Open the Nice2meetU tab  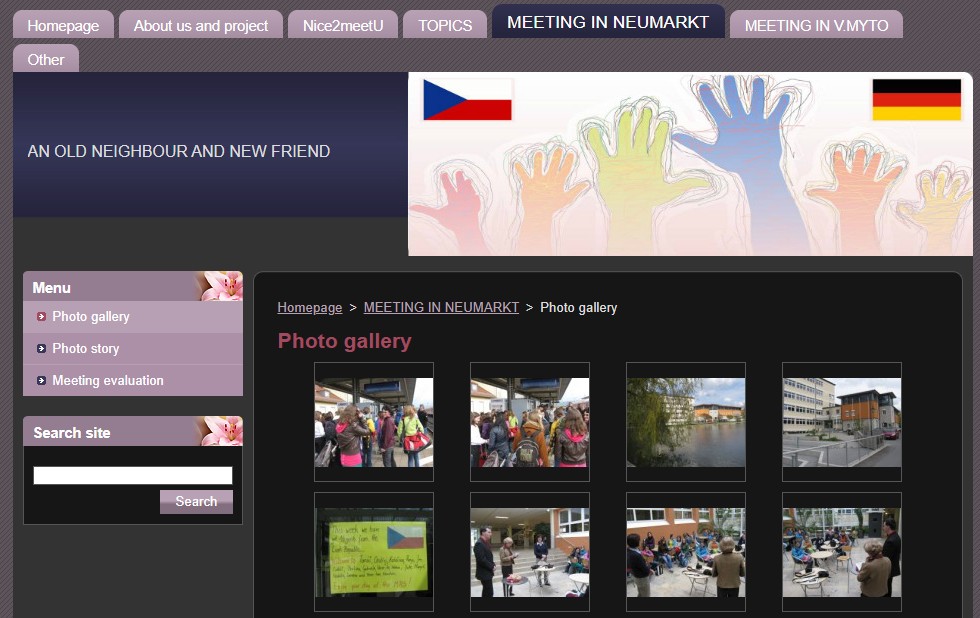[x=343, y=26]
